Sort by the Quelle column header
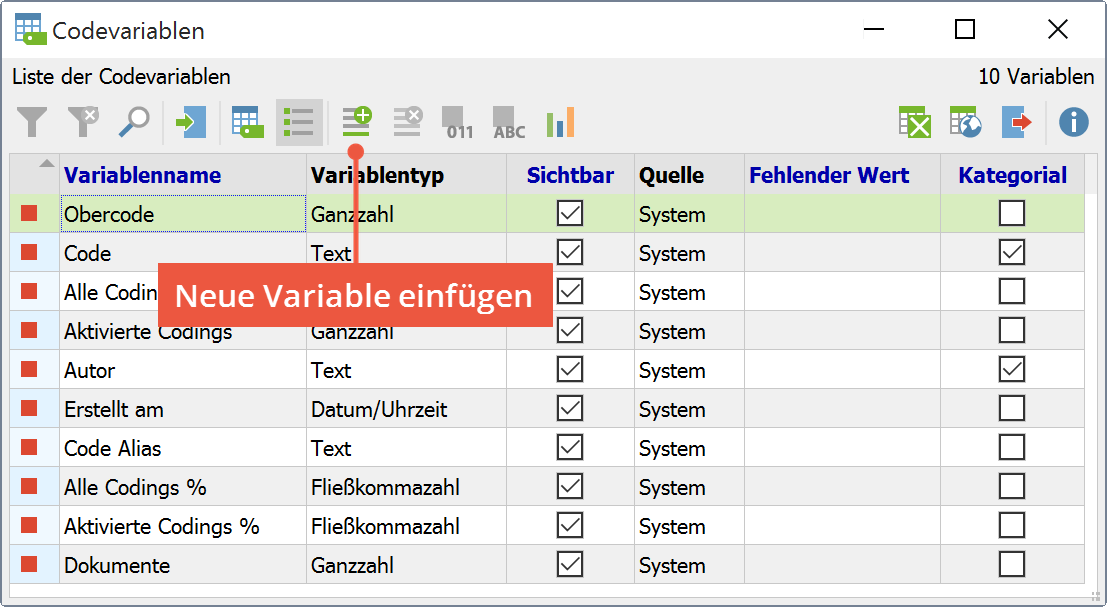This screenshot has height=607, width=1107. 689,174
